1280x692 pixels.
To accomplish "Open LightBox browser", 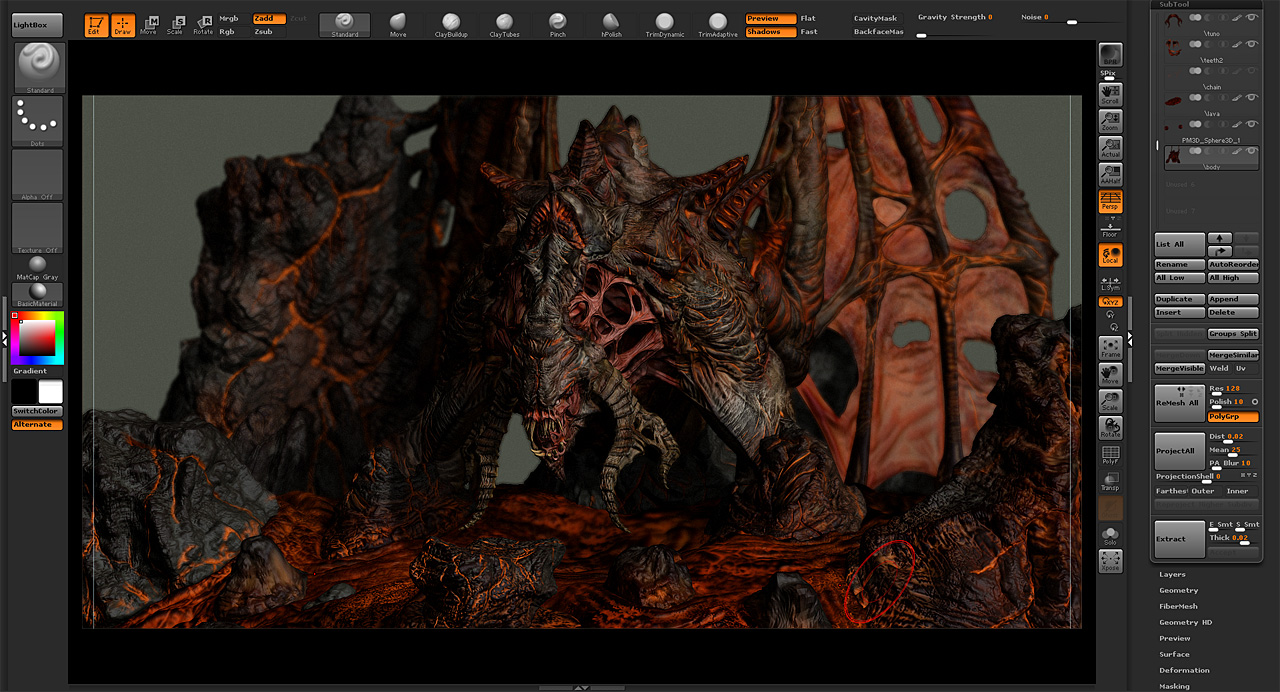I will 38,25.
